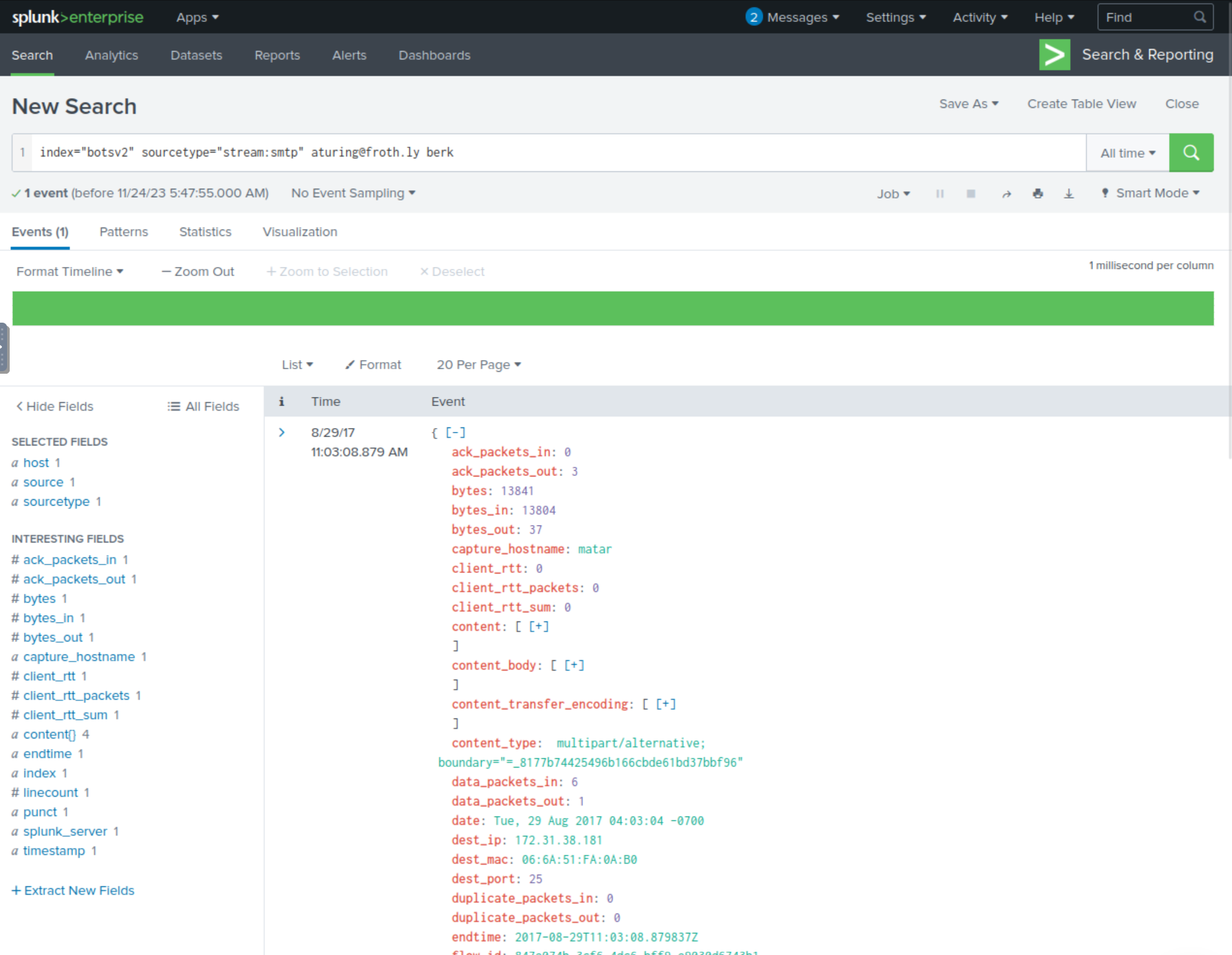This screenshot has width=1232, height=955.
Task: Share the search job
Action: [x=1006, y=193]
